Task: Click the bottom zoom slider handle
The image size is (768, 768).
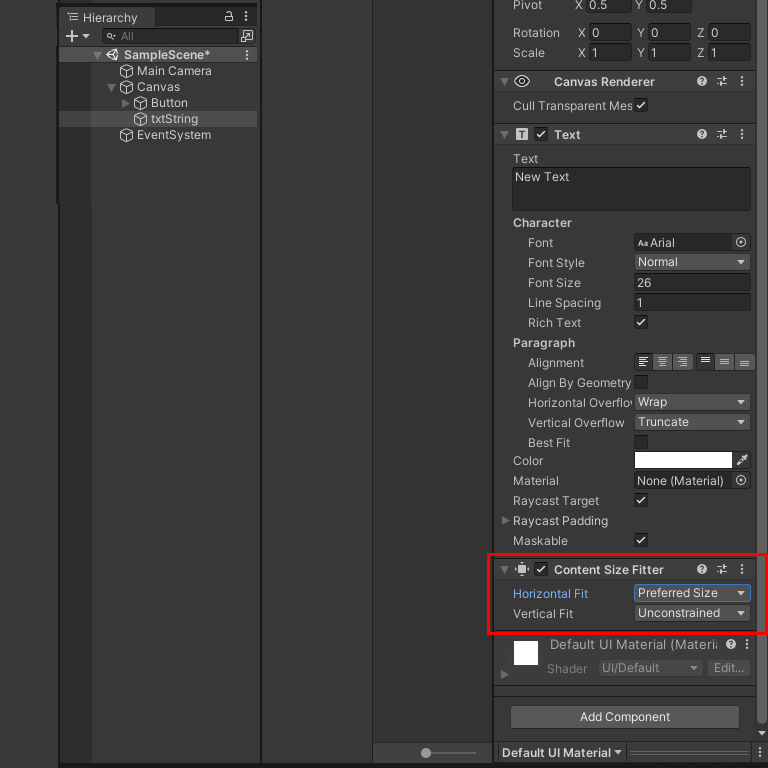Action: point(426,753)
